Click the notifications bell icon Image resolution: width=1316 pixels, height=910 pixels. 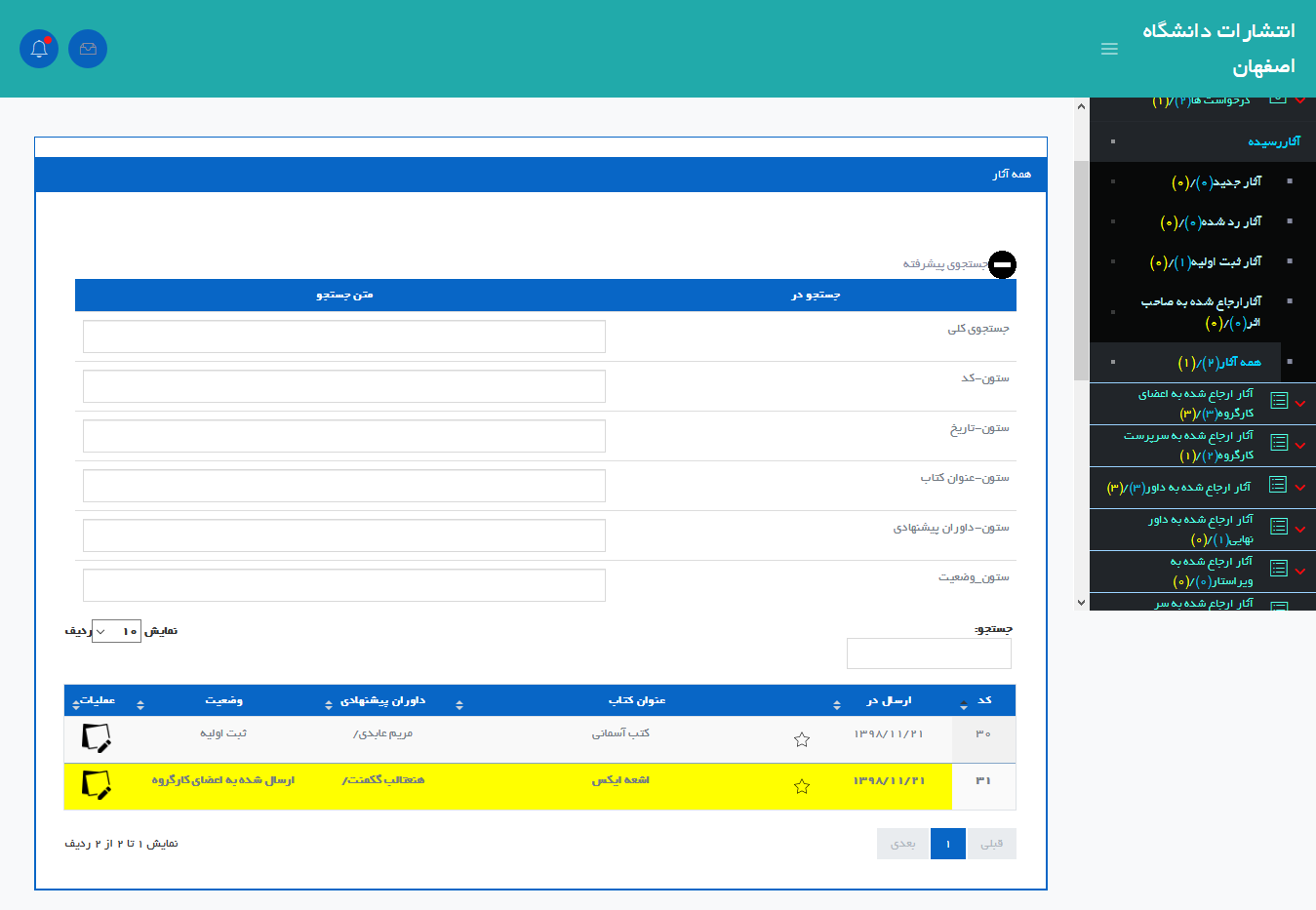point(39,49)
